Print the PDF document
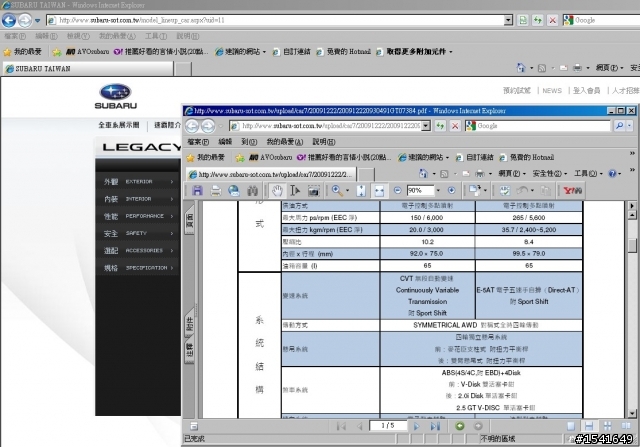Viewport: 640px width, 447px height. (x=216, y=190)
